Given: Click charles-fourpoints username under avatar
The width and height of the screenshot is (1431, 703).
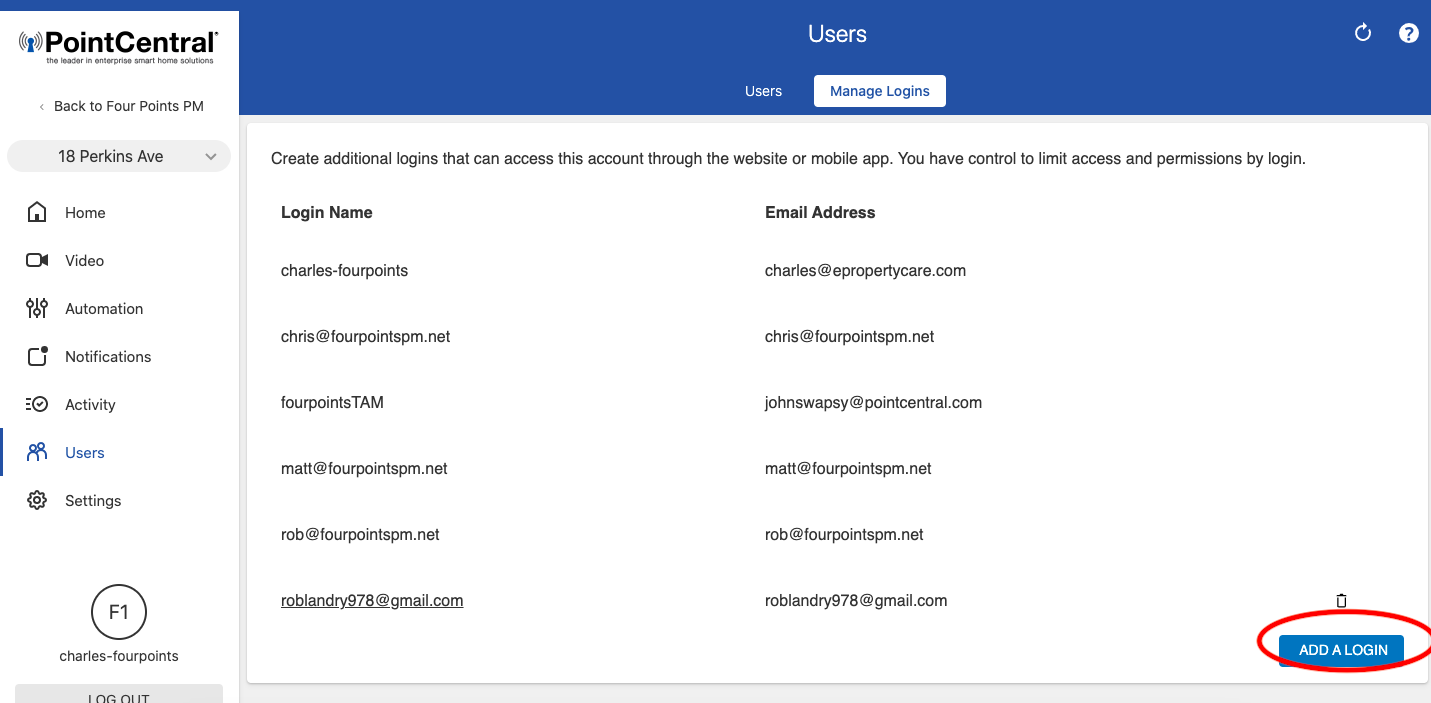Looking at the screenshot, I should click(119, 656).
